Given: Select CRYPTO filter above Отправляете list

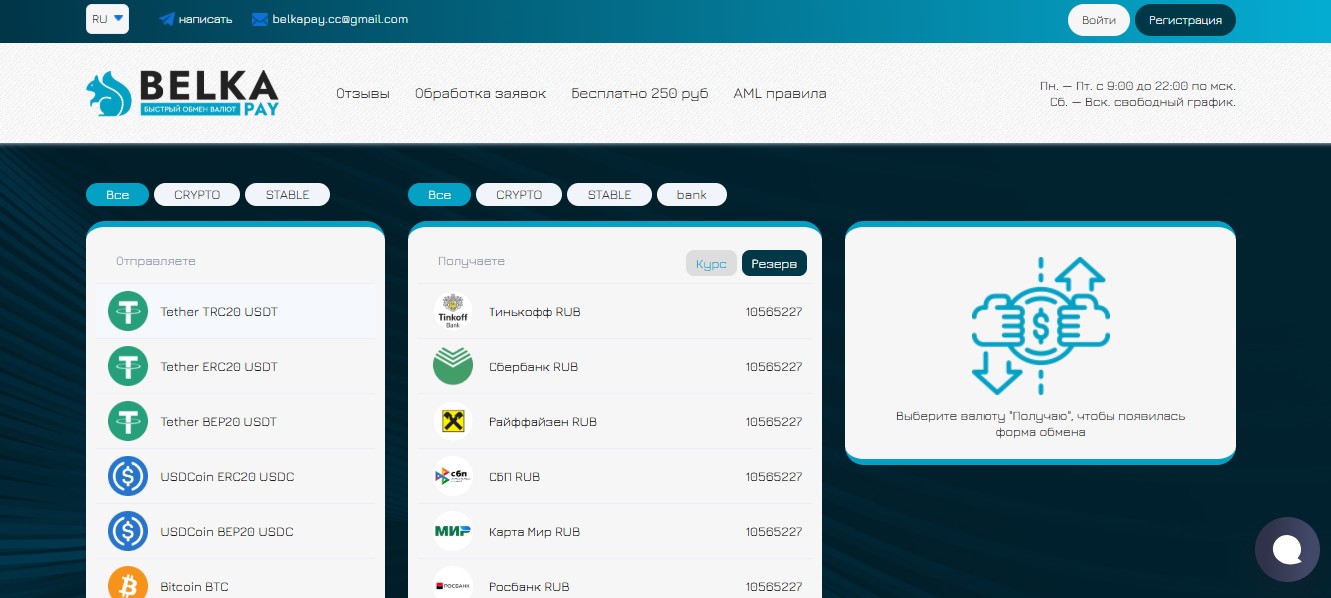Looking at the screenshot, I should coord(197,195).
